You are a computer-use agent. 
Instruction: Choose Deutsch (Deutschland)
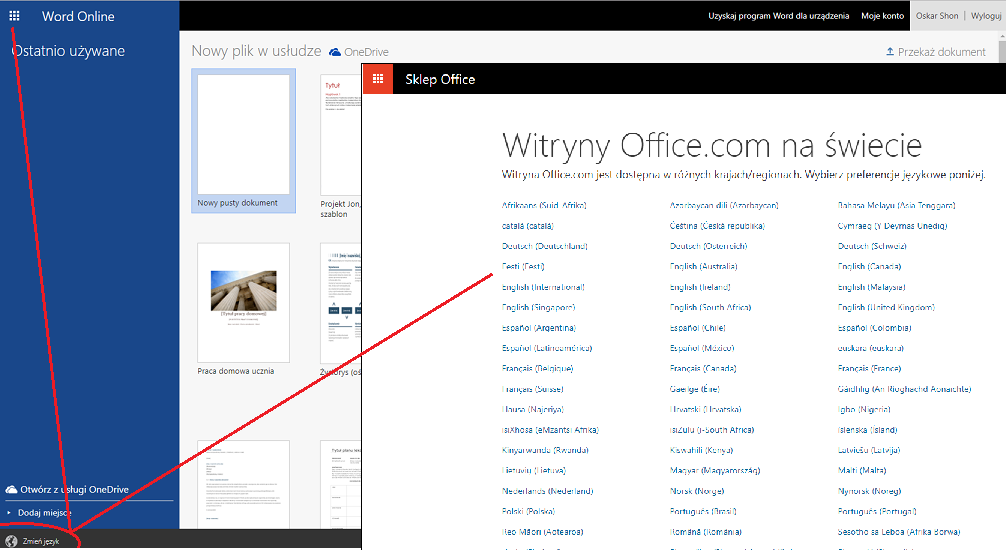pos(545,246)
